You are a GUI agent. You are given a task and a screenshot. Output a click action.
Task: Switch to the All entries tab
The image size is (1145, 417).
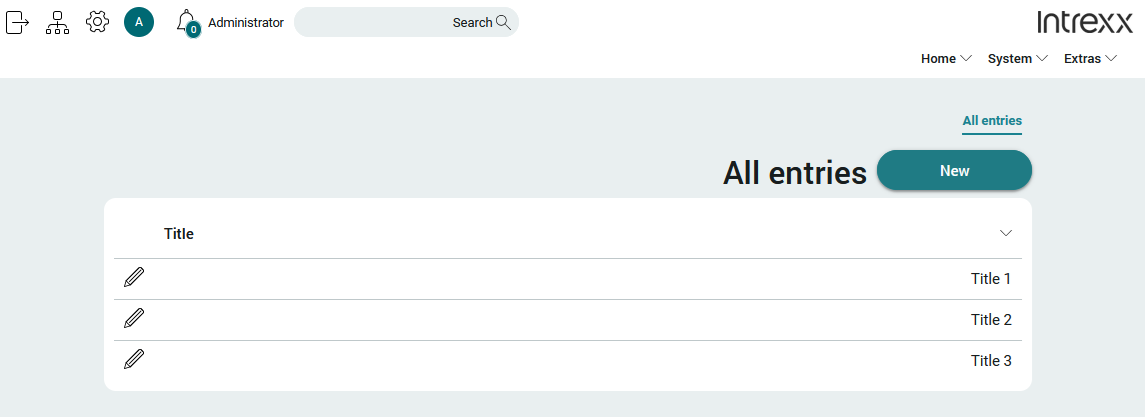pyautogui.click(x=992, y=120)
